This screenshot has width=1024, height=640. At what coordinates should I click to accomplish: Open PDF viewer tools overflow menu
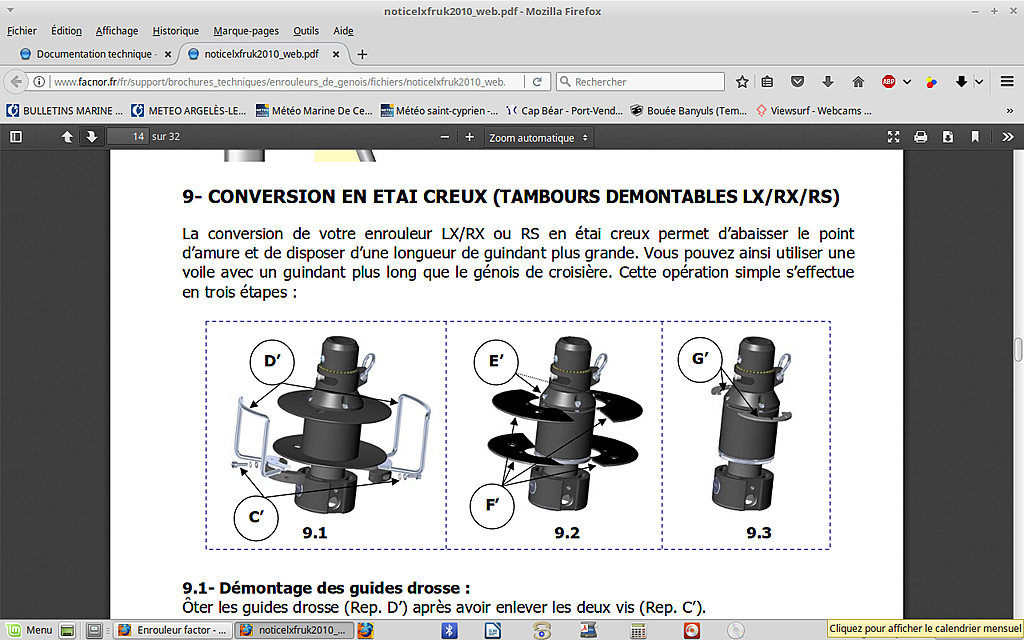click(1008, 137)
